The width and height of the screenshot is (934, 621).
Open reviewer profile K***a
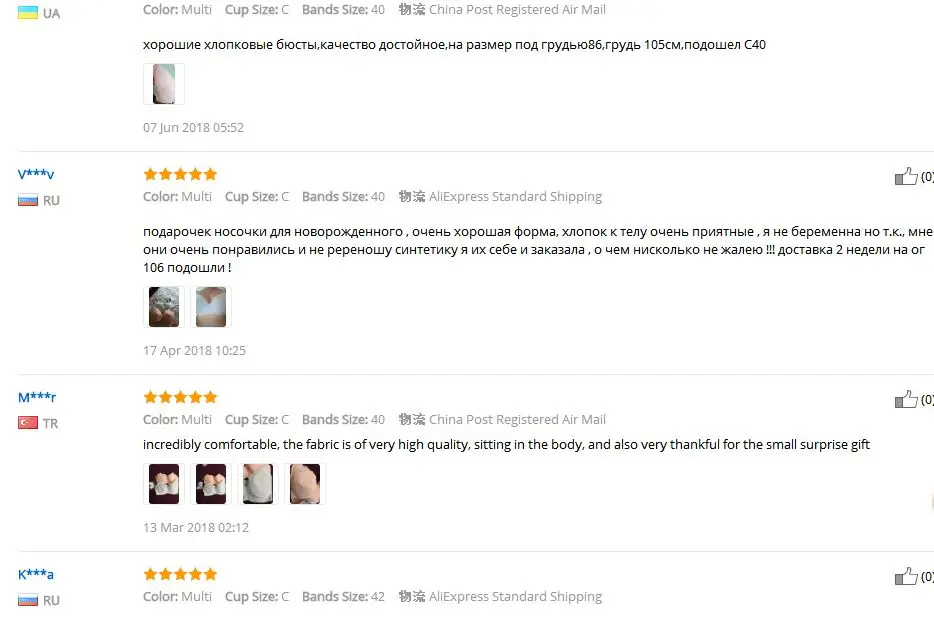click(x=36, y=575)
